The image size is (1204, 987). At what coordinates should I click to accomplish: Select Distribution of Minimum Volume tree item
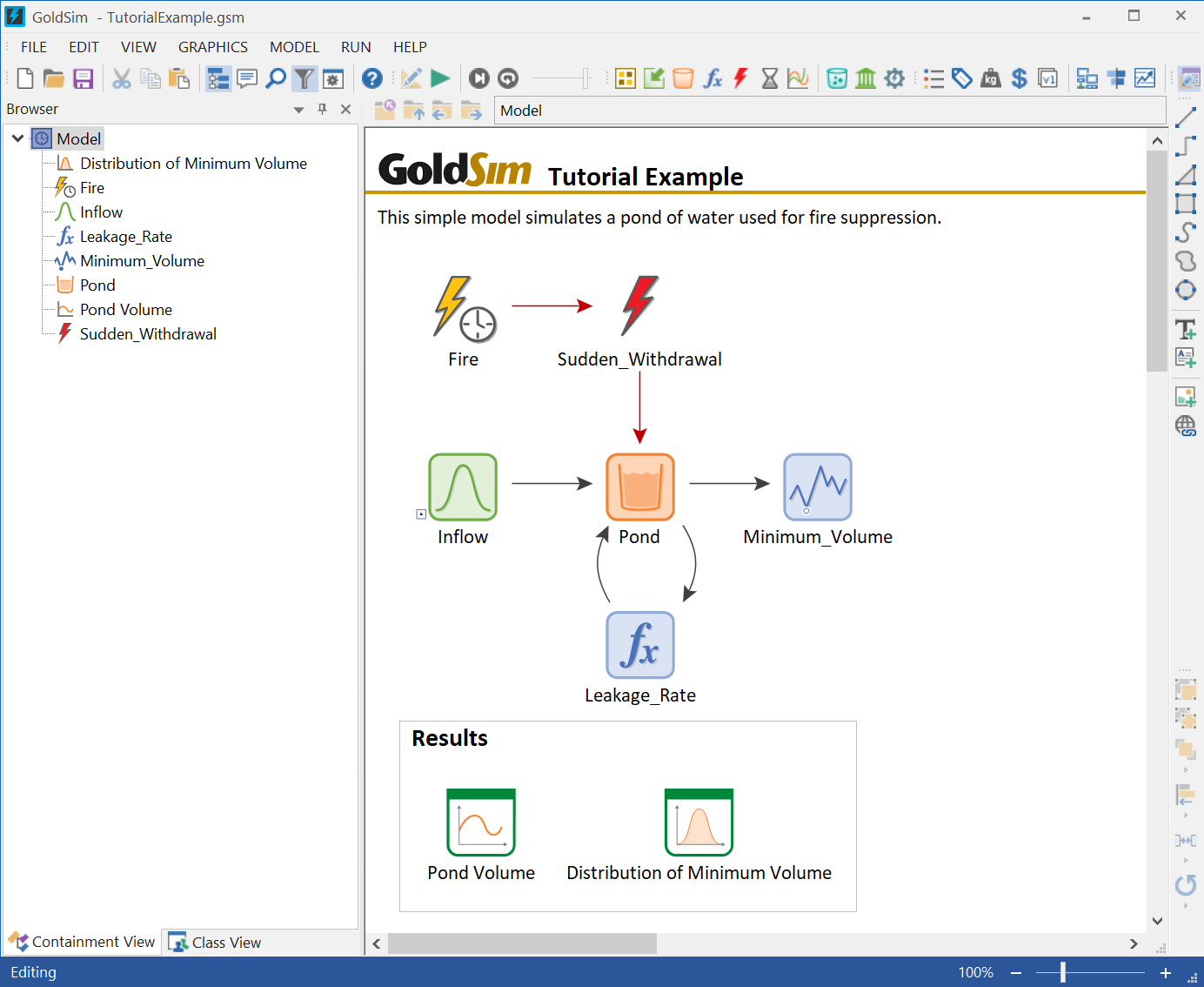[193, 164]
